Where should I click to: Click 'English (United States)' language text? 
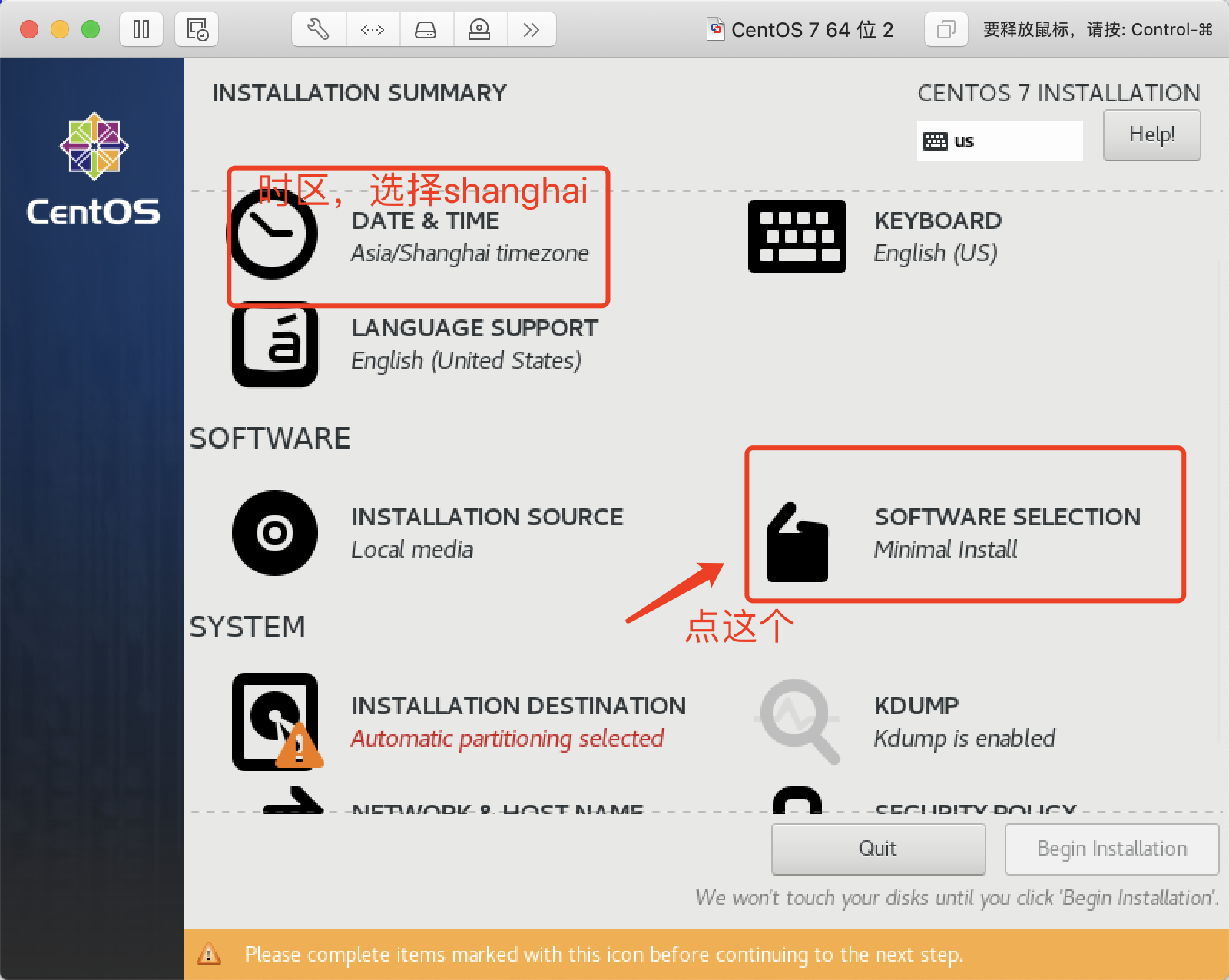(466, 361)
